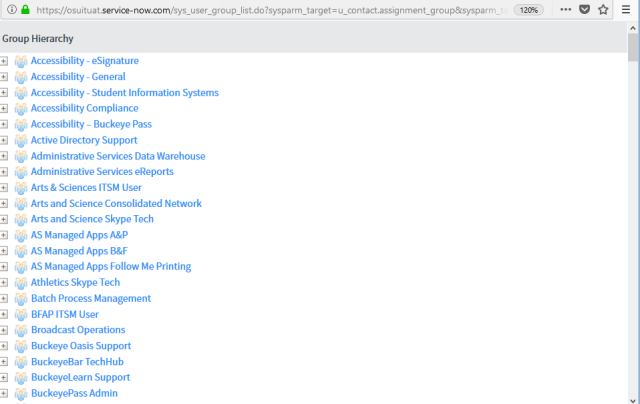Click the scrollbar up arrow
The height and width of the screenshot is (404, 640).
tap(633, 28)
